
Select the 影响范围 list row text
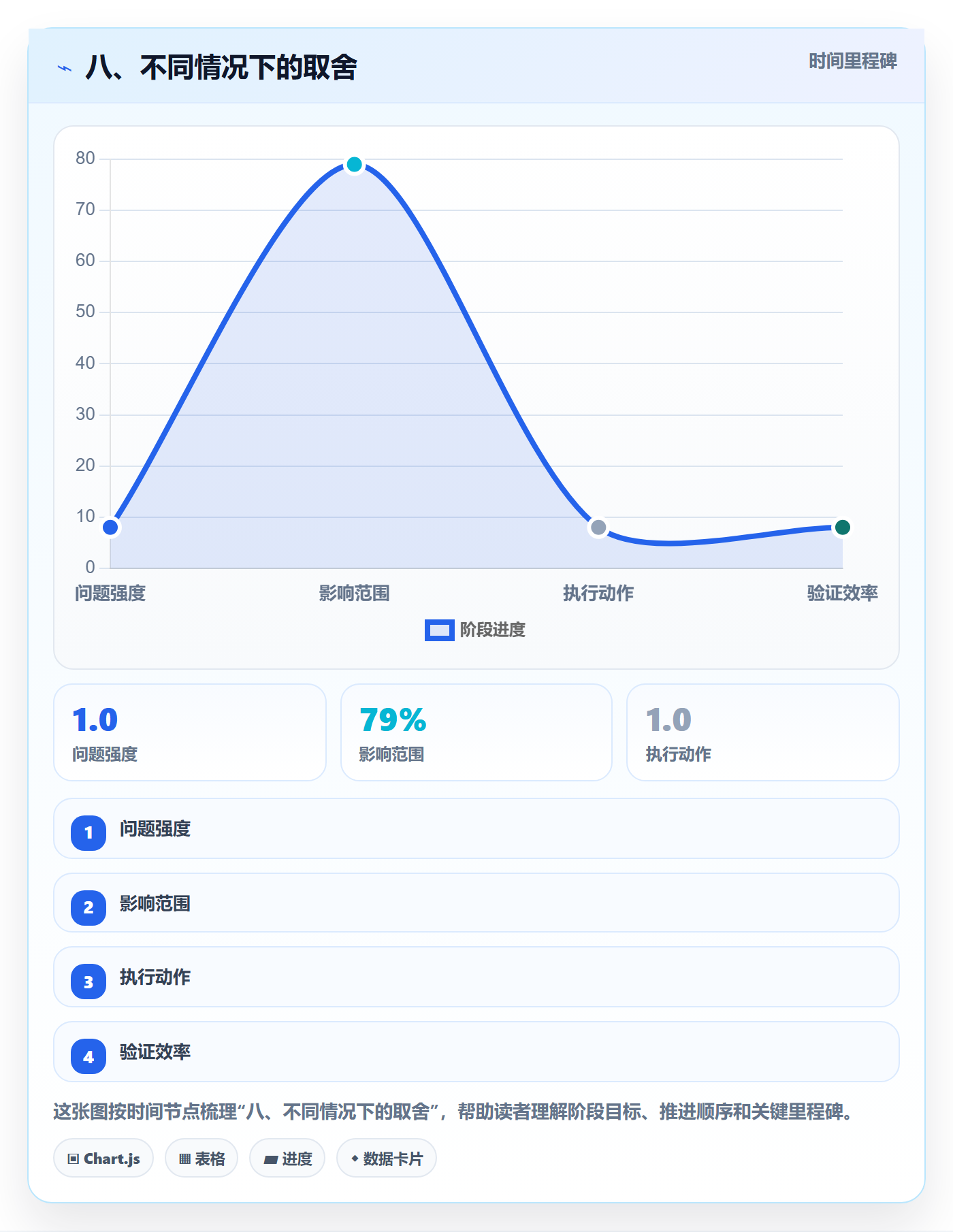point(155,904)
